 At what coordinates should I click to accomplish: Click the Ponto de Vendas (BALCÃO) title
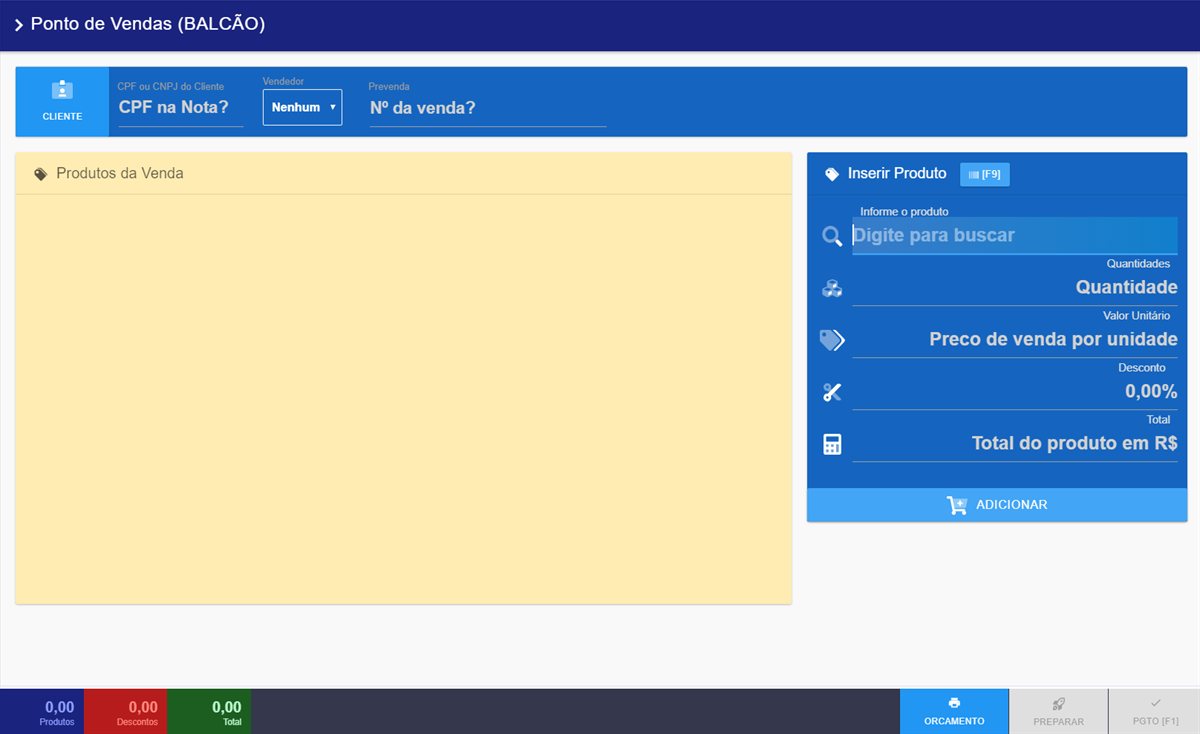point(148,24)
